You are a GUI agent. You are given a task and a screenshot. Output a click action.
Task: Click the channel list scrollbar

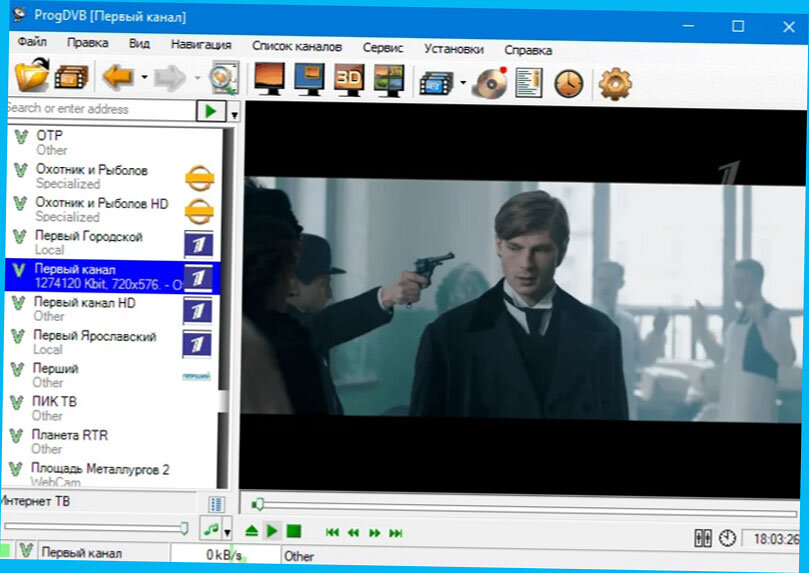[224, 307]
